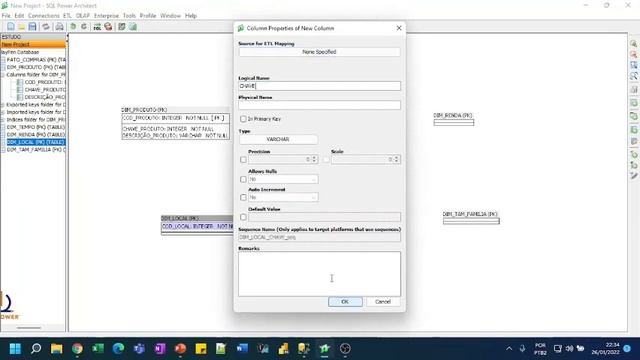This screenshot has height=360, width=640.
Task: Open the Allows Nulls dropdown
Action: pyautogui.click(x=283, y=179)
